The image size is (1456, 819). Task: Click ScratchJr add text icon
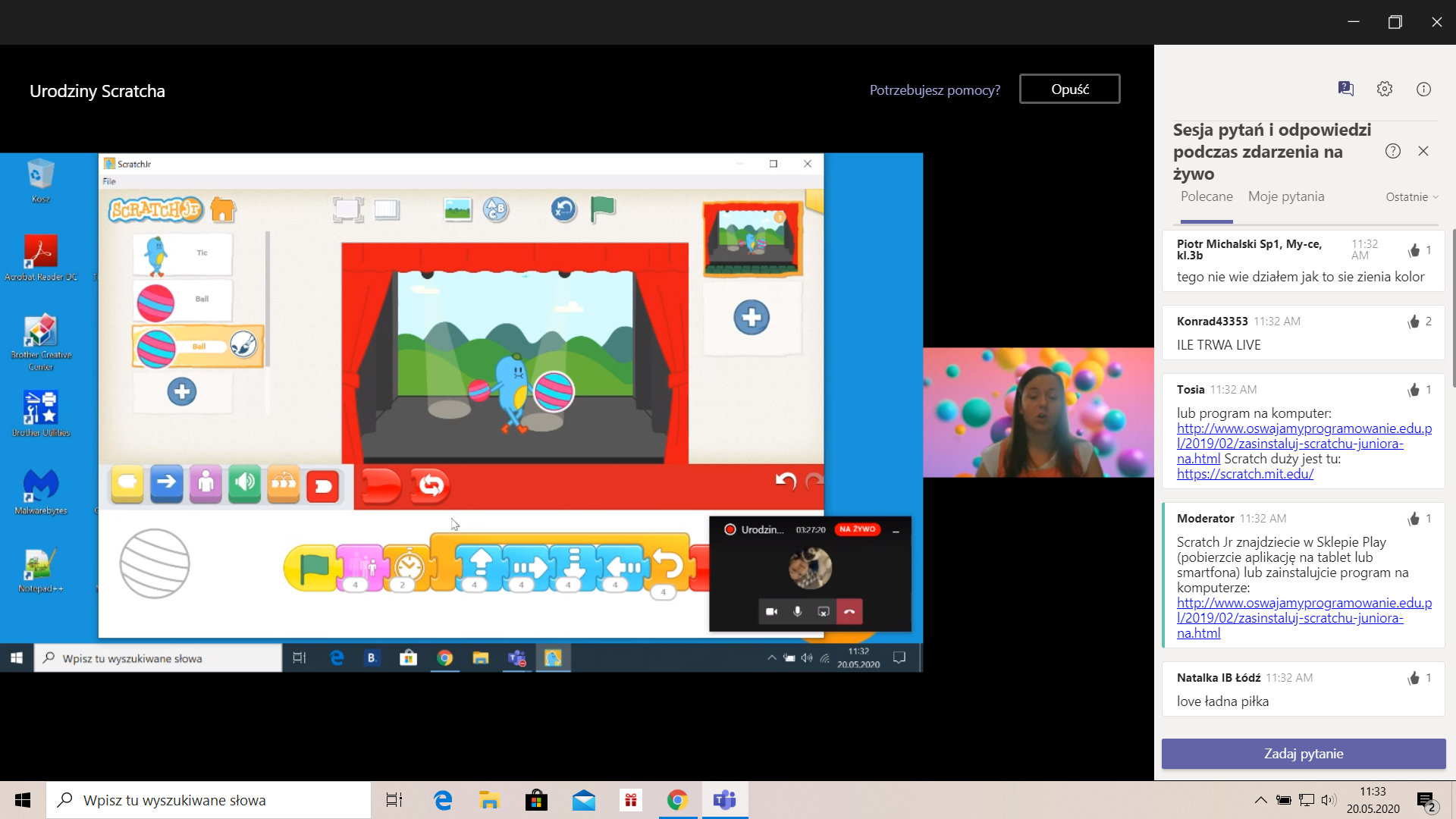(495, 209)
